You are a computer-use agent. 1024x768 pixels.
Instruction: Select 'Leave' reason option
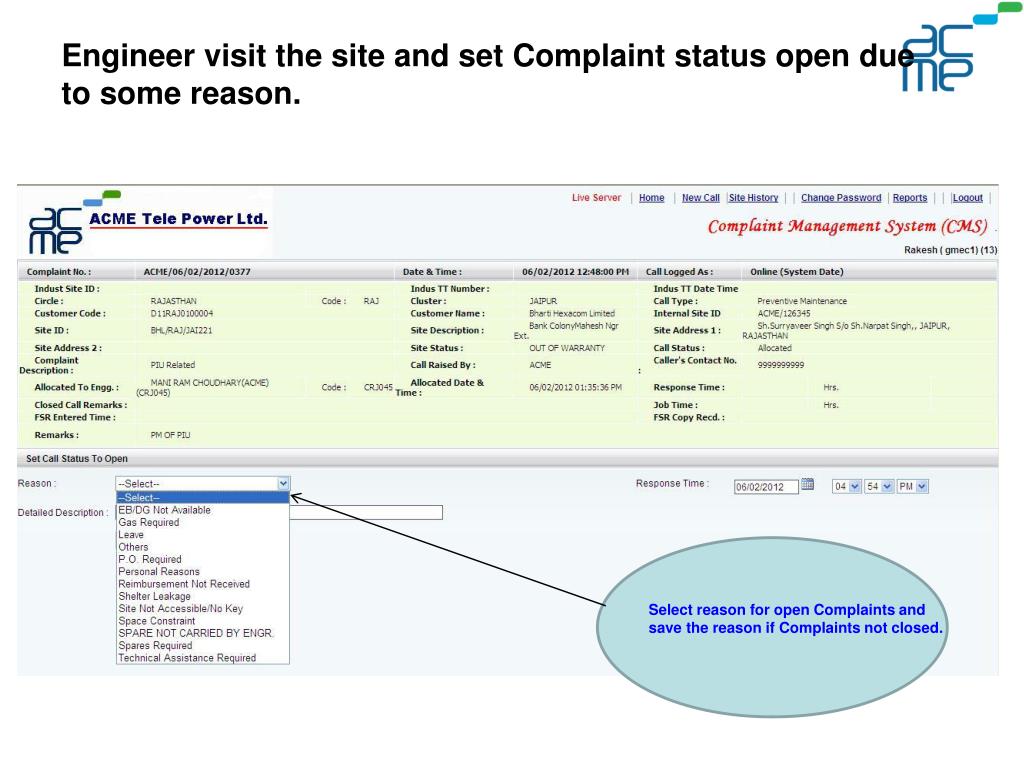point(202,535)
